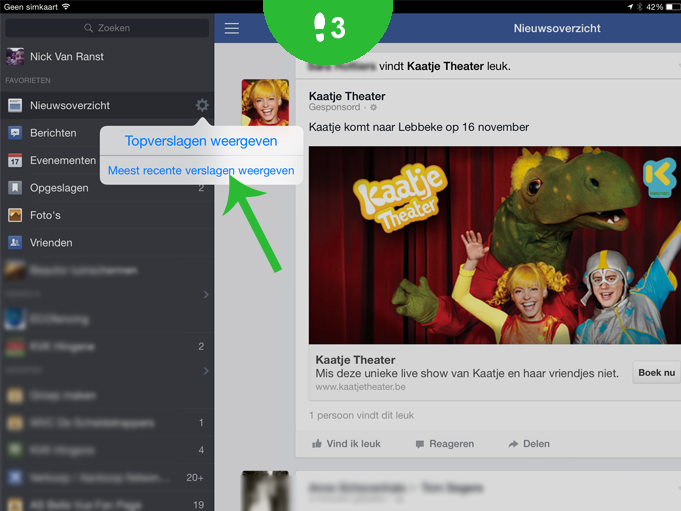The width and height of the screenshot is (681, 511).
Task: Open the hamburger menu icon
Action: 231,29
